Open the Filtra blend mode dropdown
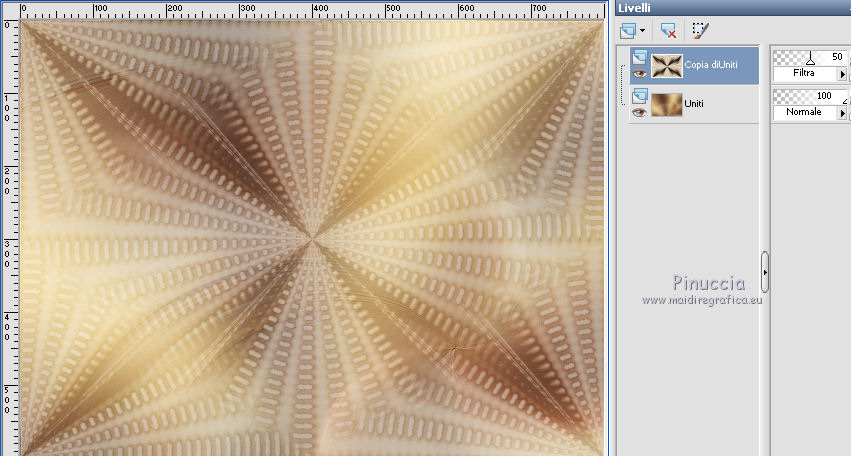Image resolution: width=851 pixels, height=456 pixels. tap(804, 73)
